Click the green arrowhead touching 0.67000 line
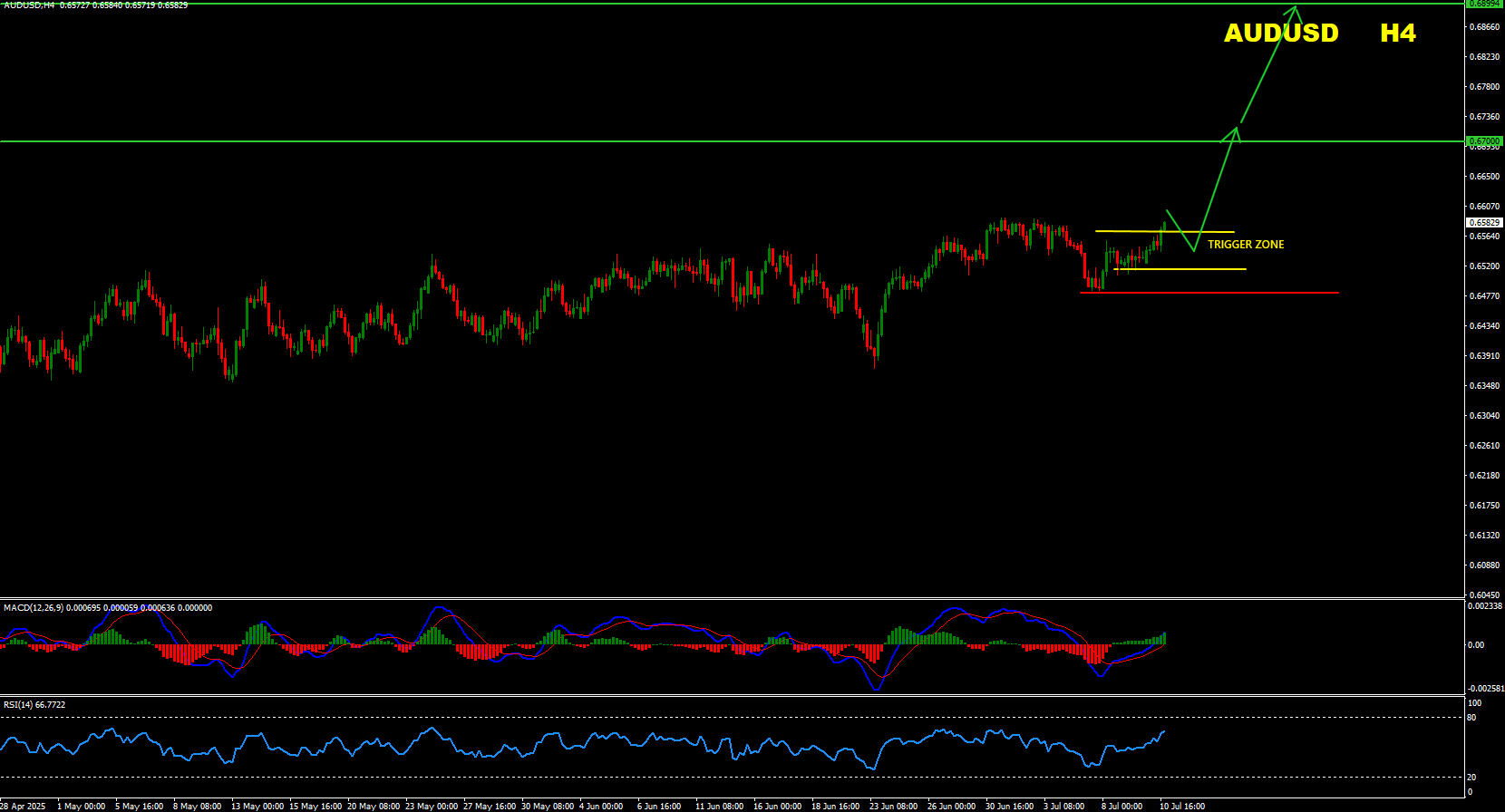 [x=1233, y=132]
